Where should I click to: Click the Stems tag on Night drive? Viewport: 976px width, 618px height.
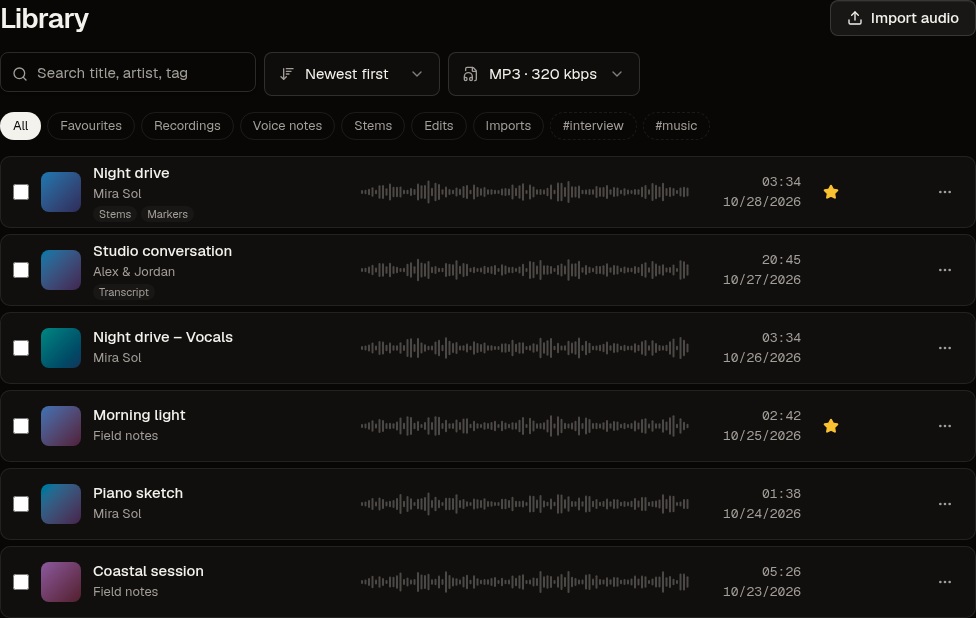click(115, 214)
